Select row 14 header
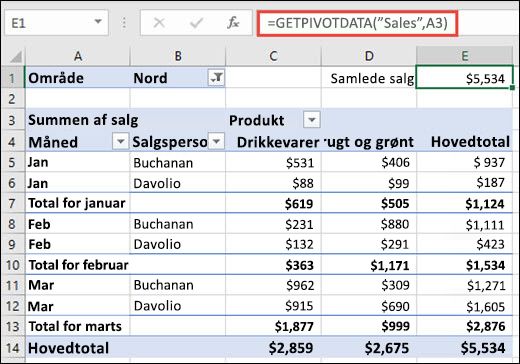The image size is (520, 364). pyautogui.click(x=13, y=348)
